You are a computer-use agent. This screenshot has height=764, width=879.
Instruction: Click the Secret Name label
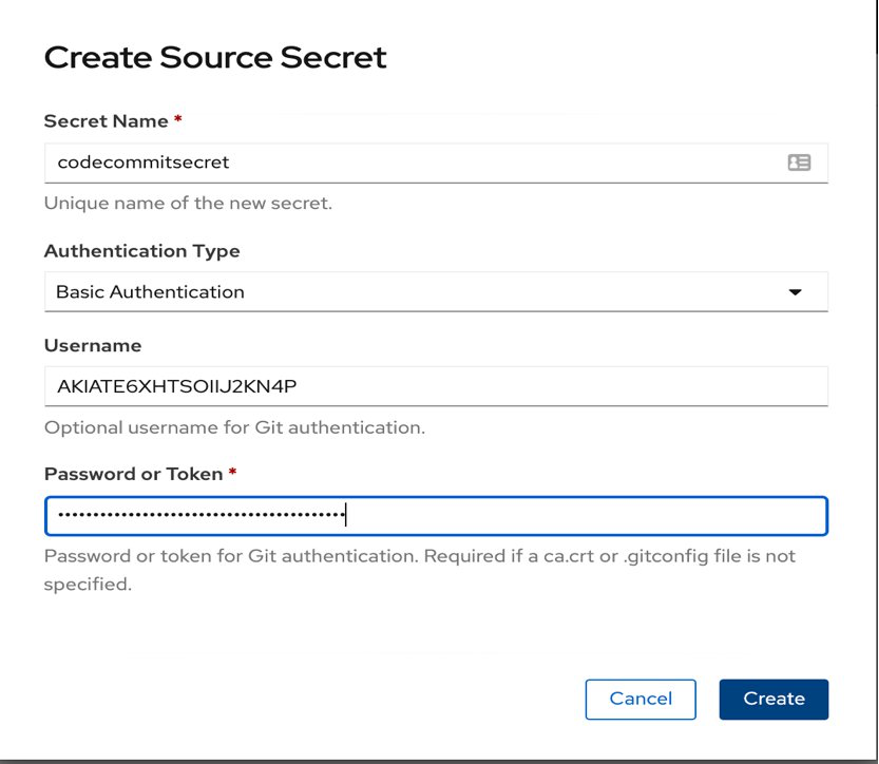(106, 121)
